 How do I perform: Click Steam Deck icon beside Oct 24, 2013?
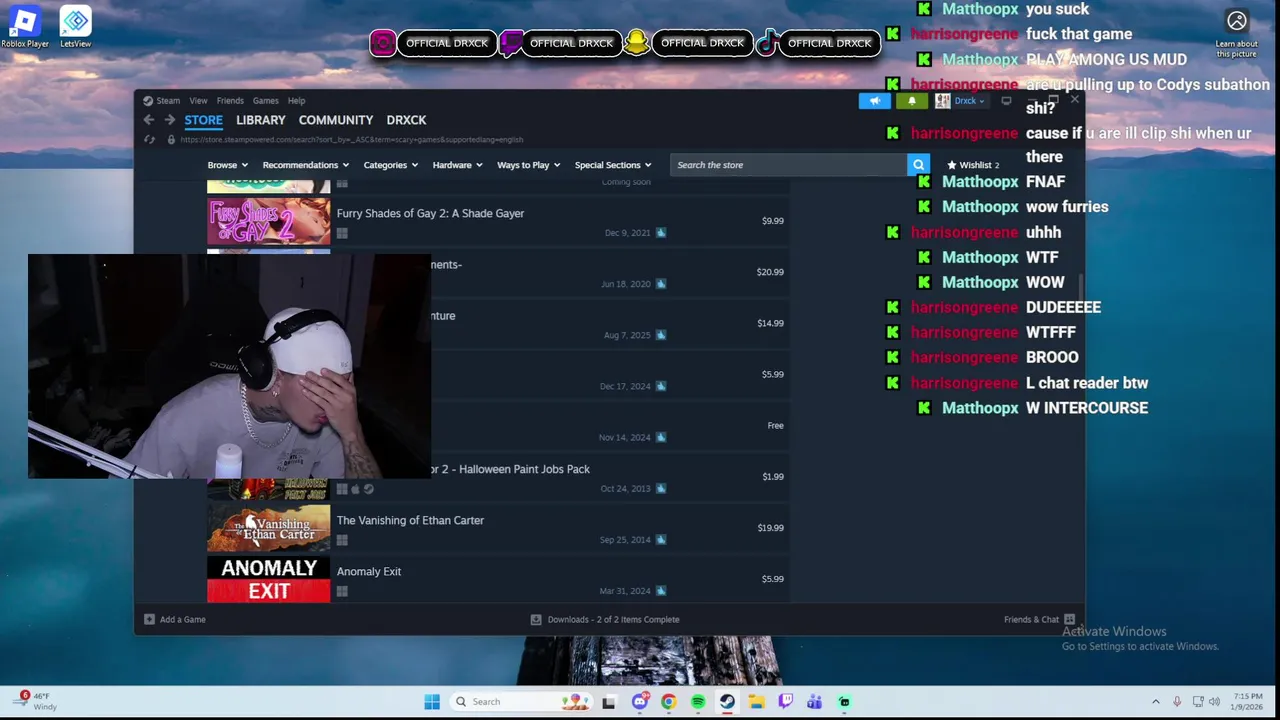pyautogui.click(x=660, y=489)
